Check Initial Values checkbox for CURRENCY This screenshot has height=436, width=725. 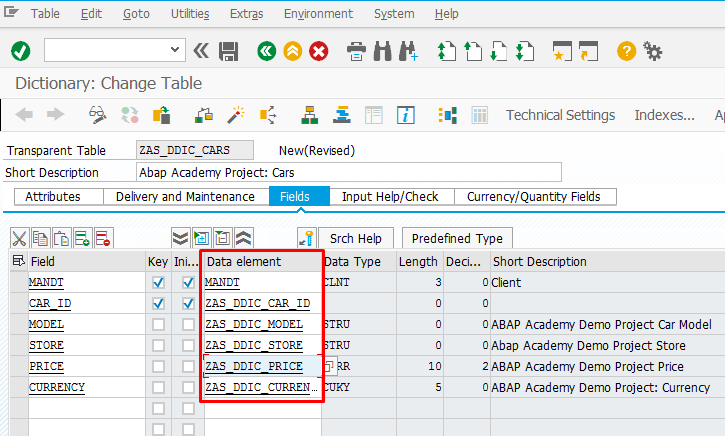coord(188,387)
